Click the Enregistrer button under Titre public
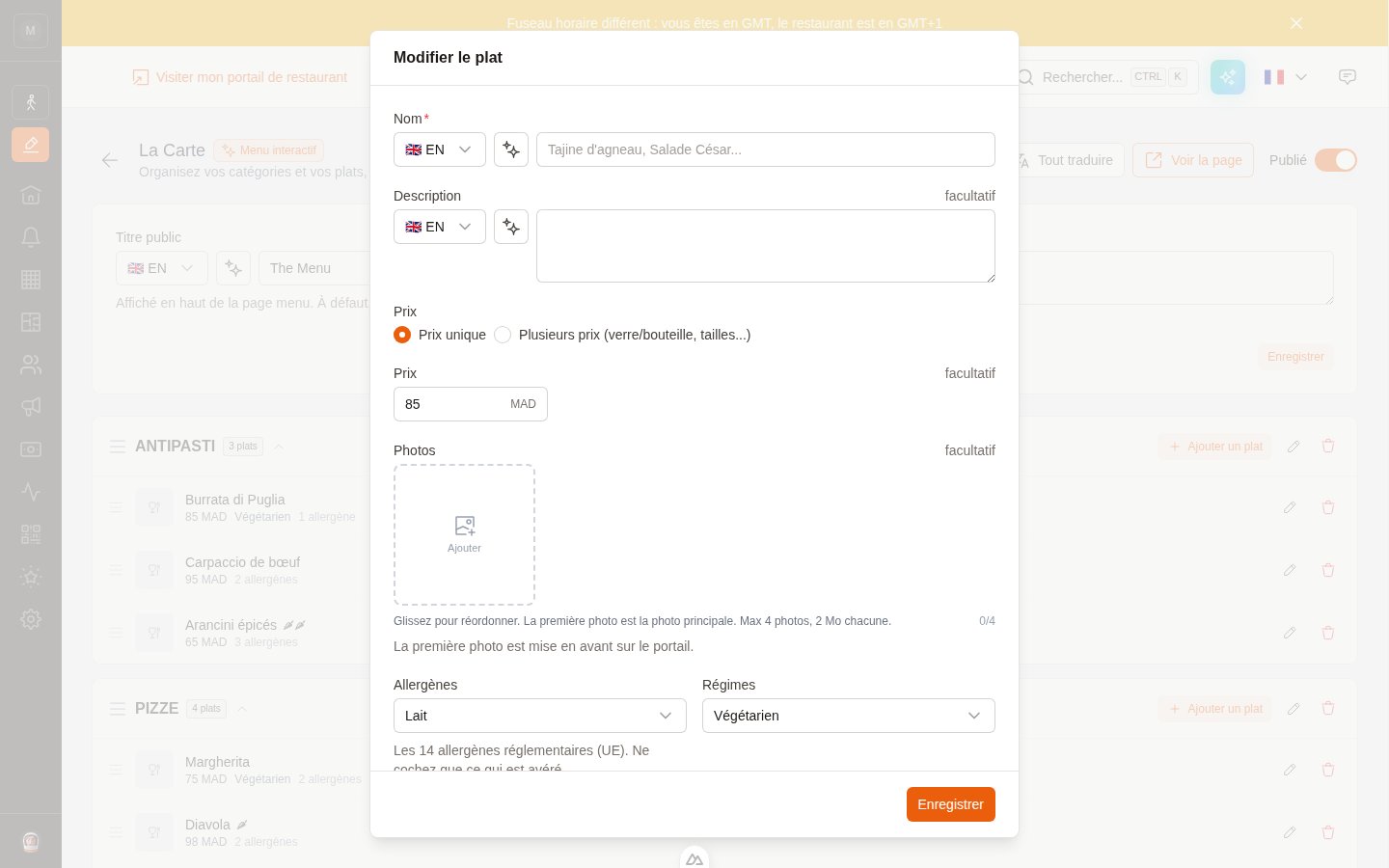 1295,357
